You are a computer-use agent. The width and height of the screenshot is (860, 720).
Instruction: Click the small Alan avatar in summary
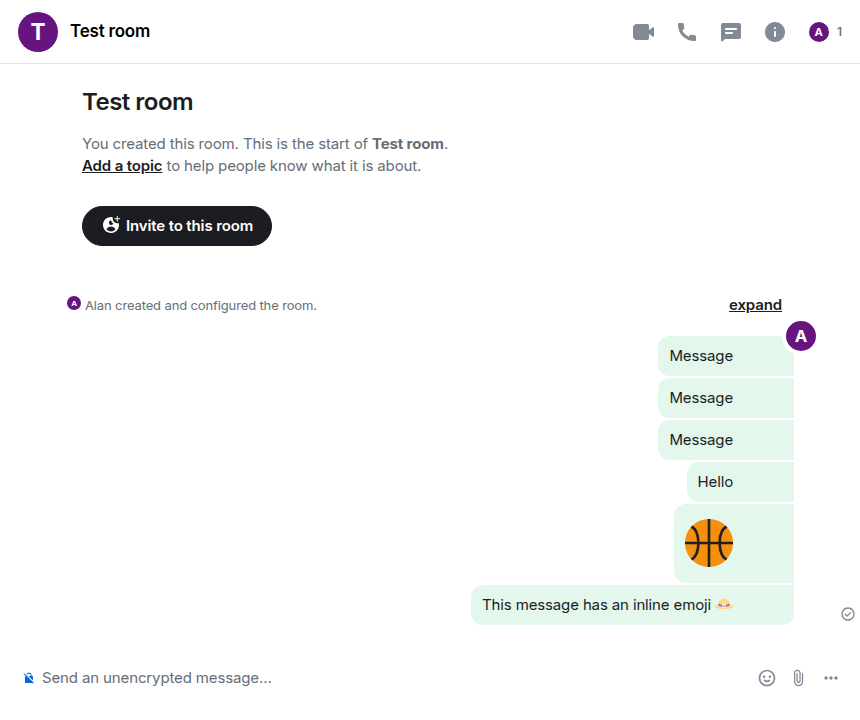(x=73, y=303)
